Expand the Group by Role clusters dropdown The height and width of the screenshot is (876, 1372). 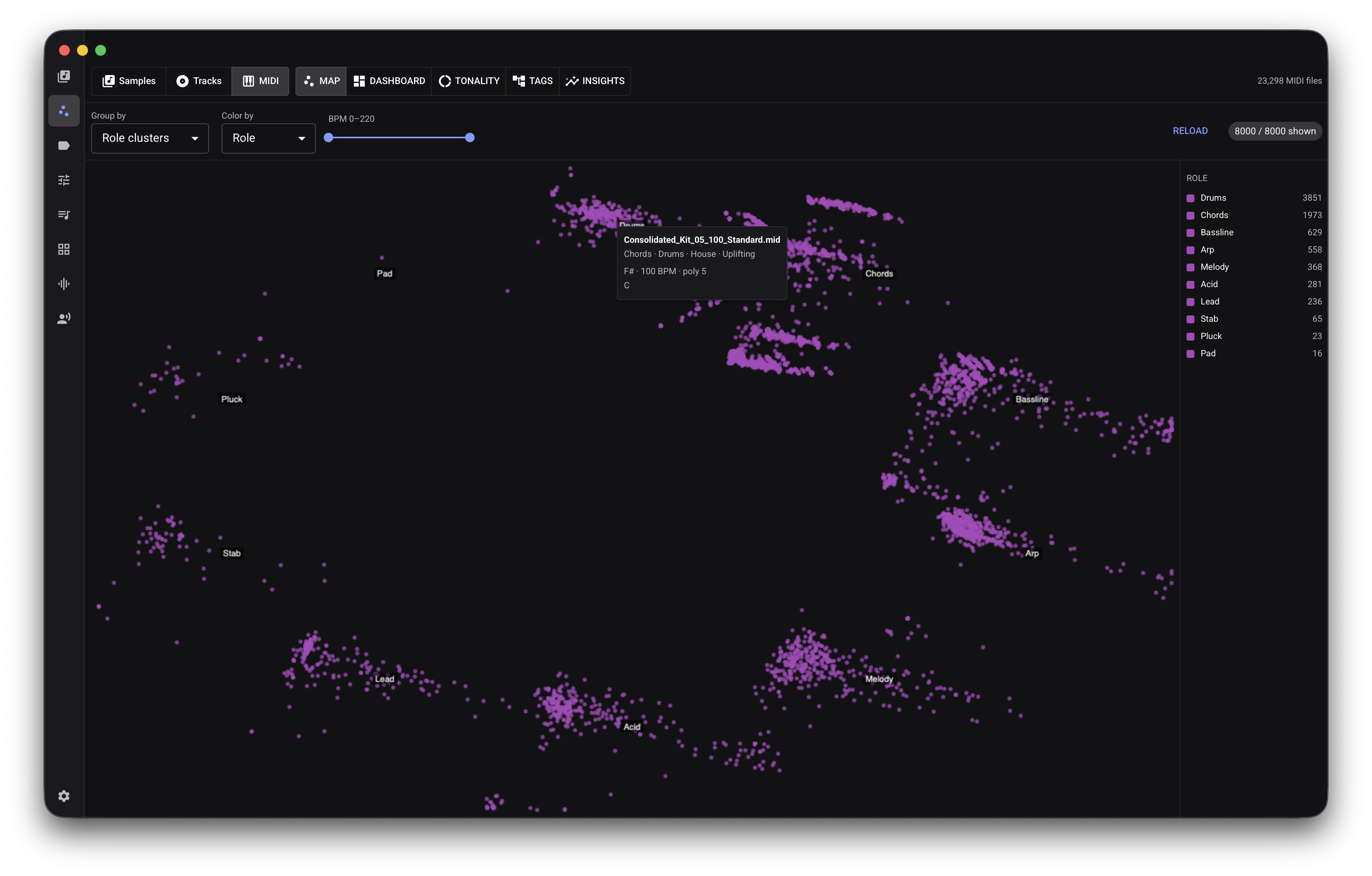pos(150,138)
